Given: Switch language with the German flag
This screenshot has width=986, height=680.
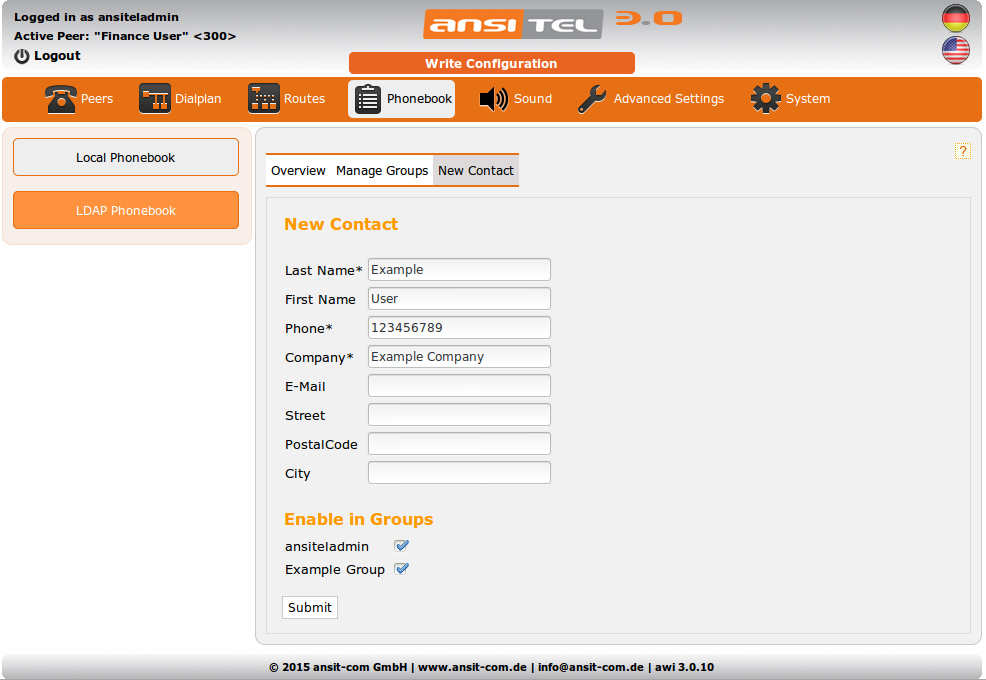Looking at the screenshot, I should [x=956, y=18].
